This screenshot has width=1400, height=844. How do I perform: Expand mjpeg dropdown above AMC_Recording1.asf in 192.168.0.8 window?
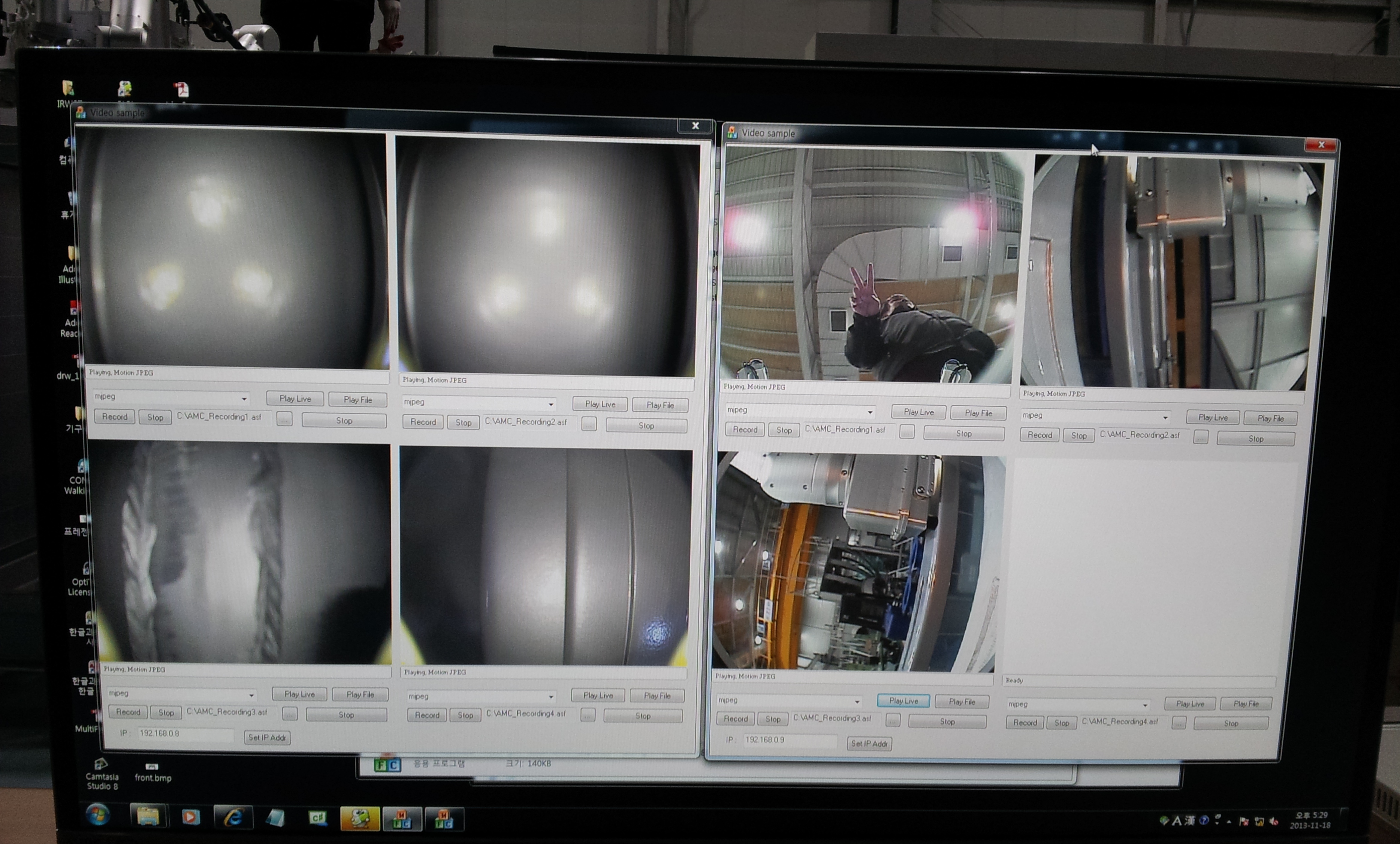[x=244, y=398]
